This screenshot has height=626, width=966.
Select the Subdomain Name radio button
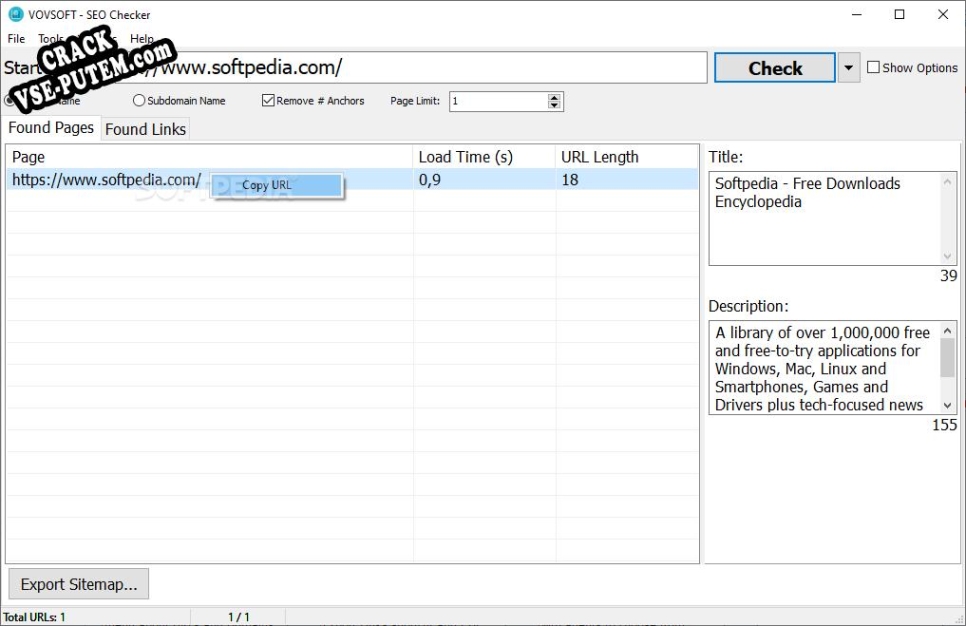139,100
